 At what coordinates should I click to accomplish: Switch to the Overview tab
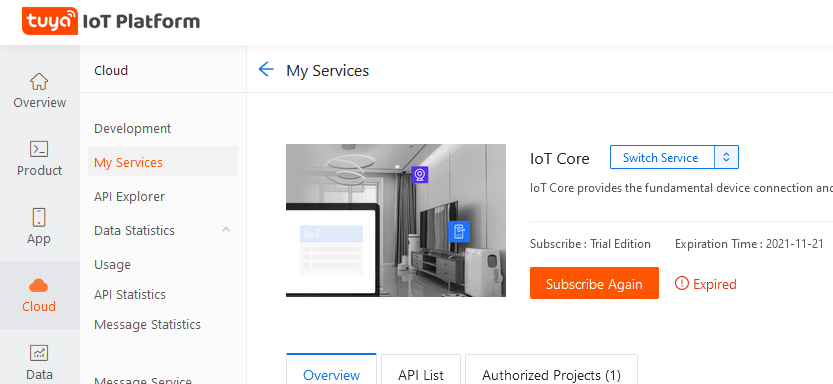click(x=332, y=370)
